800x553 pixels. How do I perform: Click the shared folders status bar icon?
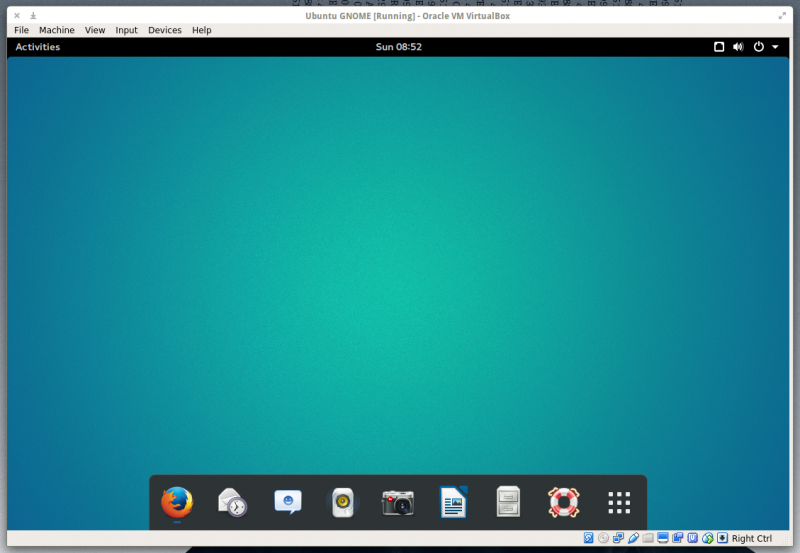pyautogui.click(x=648, y=538)
